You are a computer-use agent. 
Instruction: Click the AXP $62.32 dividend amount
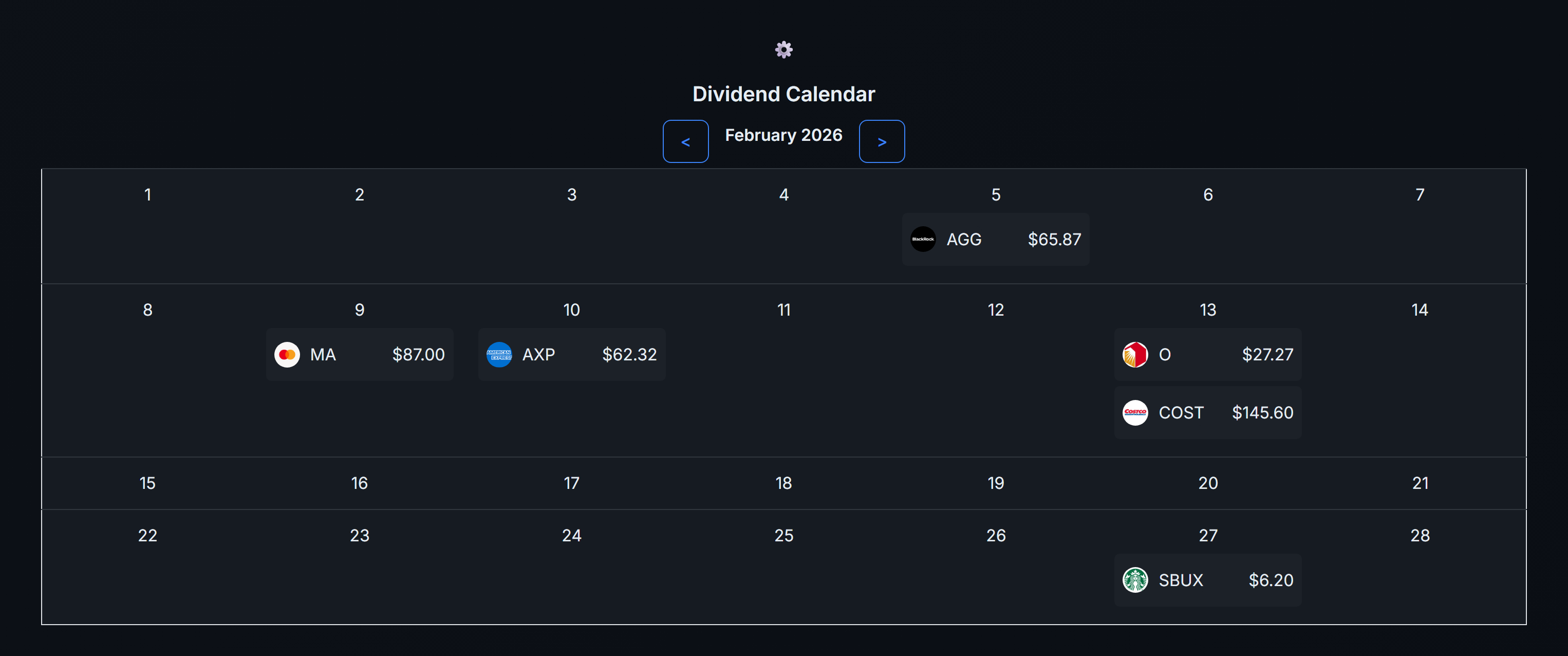pyautogui.click(x=629, y=355)
